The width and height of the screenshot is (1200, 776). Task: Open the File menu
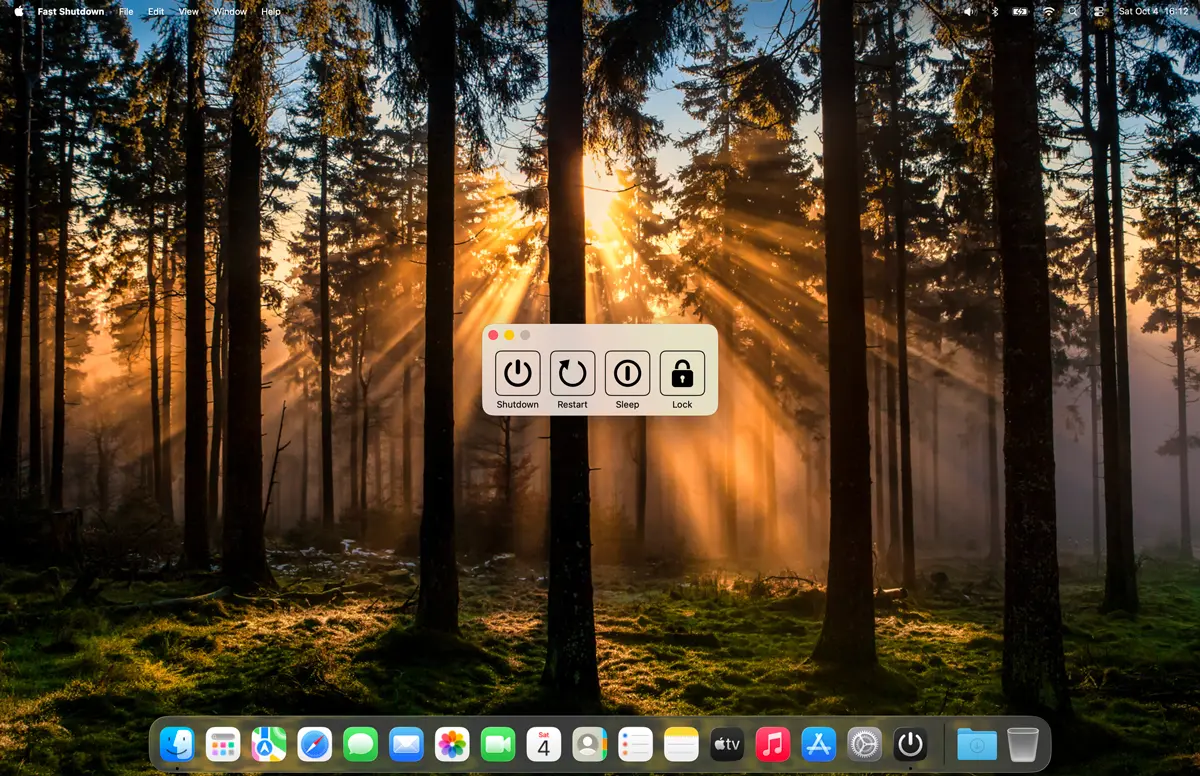click(126, 11)
